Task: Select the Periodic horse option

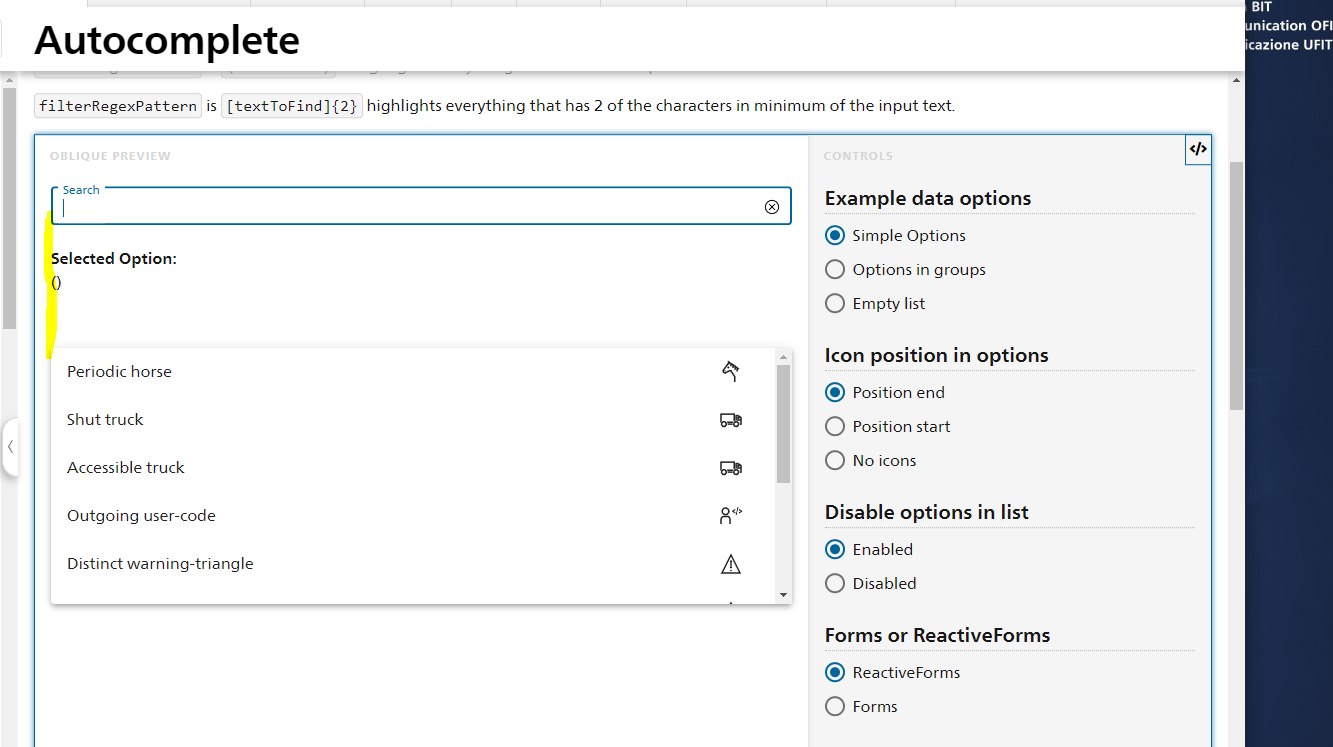Action: click(x=119, y=370)
